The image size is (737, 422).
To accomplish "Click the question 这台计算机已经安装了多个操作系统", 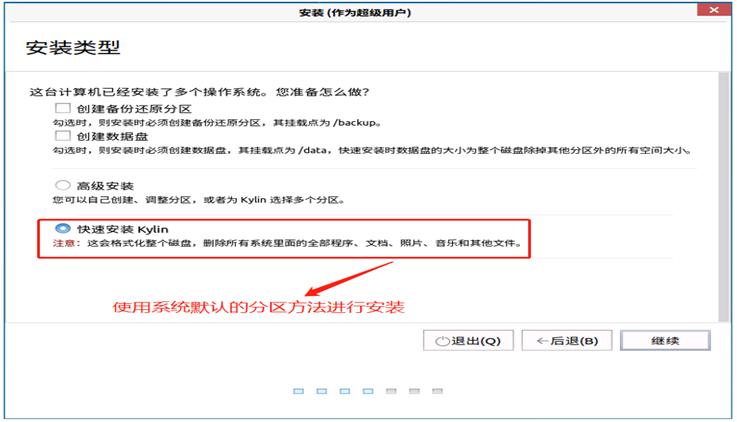I will point(199,92).
